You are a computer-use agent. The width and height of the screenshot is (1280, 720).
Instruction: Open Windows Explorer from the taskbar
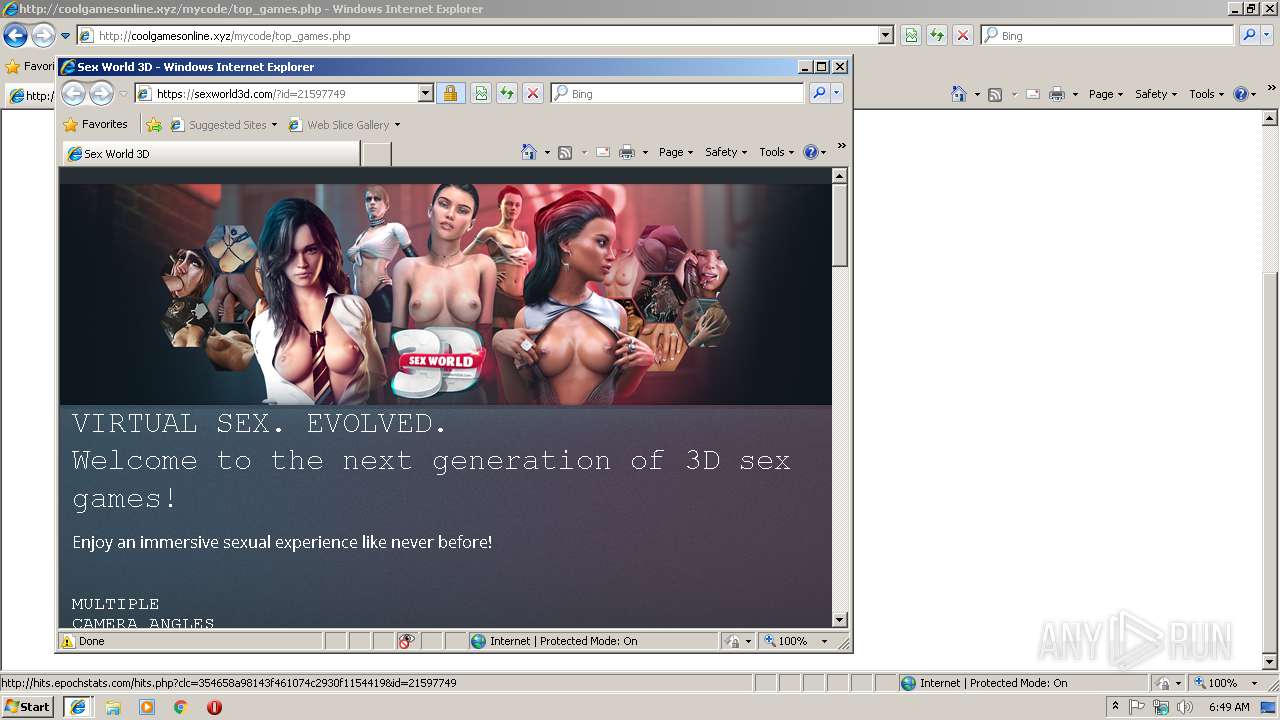(x=112, y=707)
